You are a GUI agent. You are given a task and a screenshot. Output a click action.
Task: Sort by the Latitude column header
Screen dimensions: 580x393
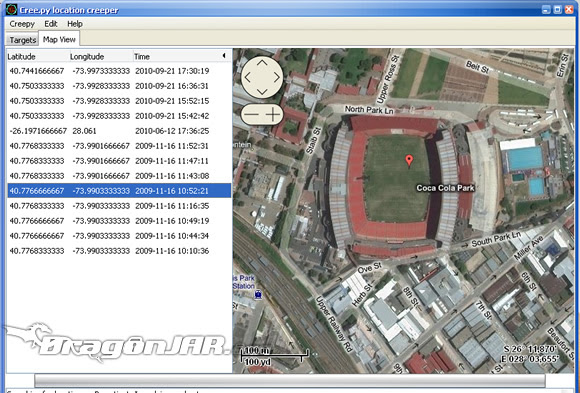pyautogui.click(x=38, y=56)
